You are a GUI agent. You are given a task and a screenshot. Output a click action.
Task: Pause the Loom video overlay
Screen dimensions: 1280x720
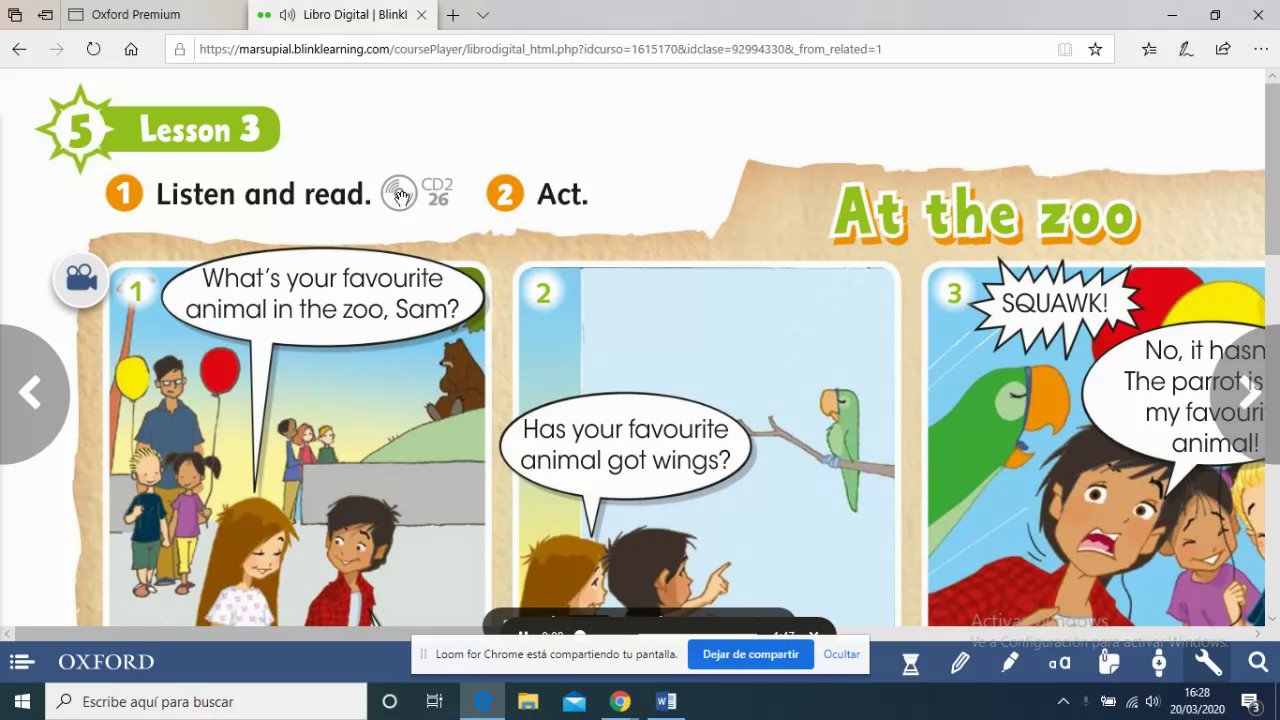523,634
